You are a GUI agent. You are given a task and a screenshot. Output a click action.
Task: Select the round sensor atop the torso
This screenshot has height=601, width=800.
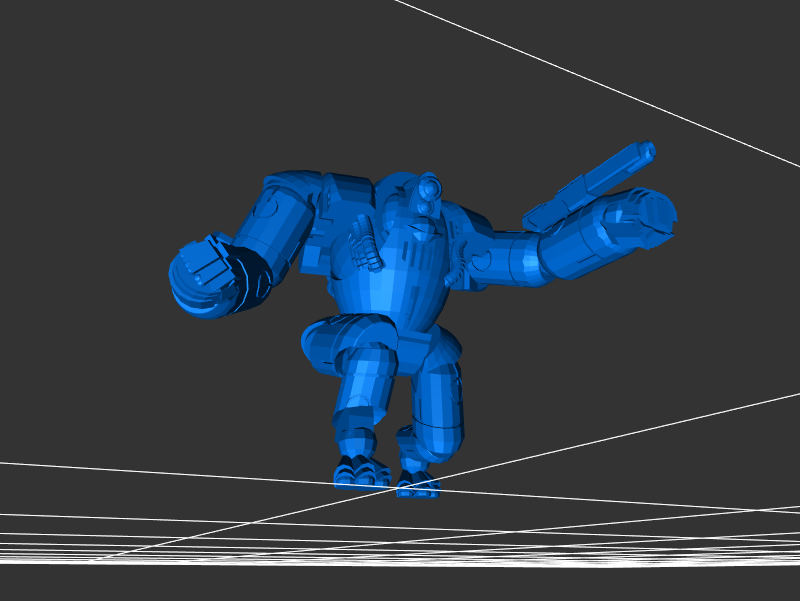[429, 187]
